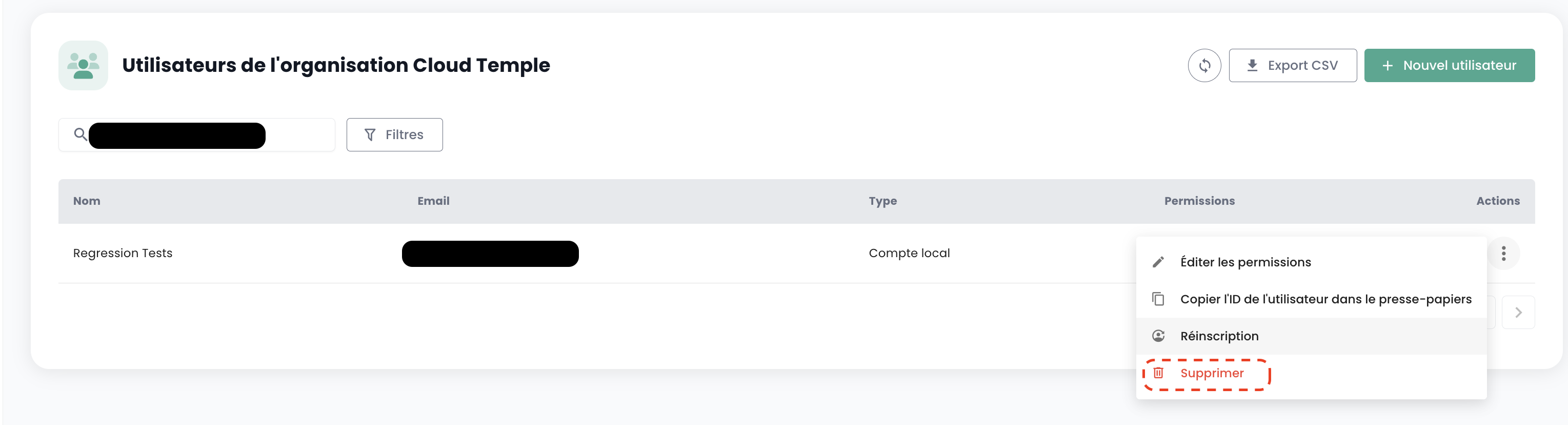This screenshot has width=1568, height=425.
Task: Select the Regression Tests user row
Action: pyautogui.click(x=123, y=253)
